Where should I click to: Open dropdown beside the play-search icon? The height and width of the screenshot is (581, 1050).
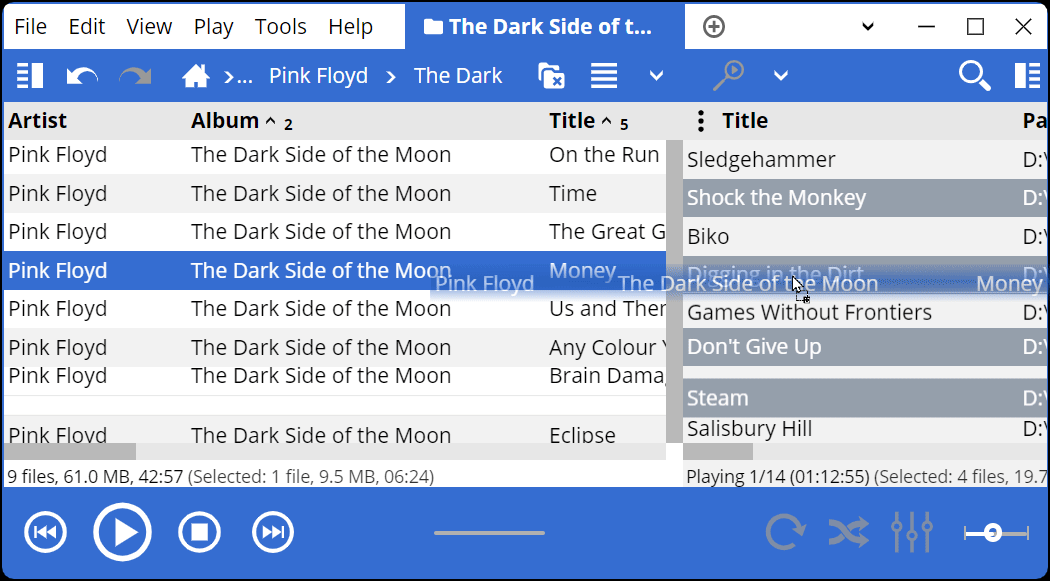click(x=781, y=76)
